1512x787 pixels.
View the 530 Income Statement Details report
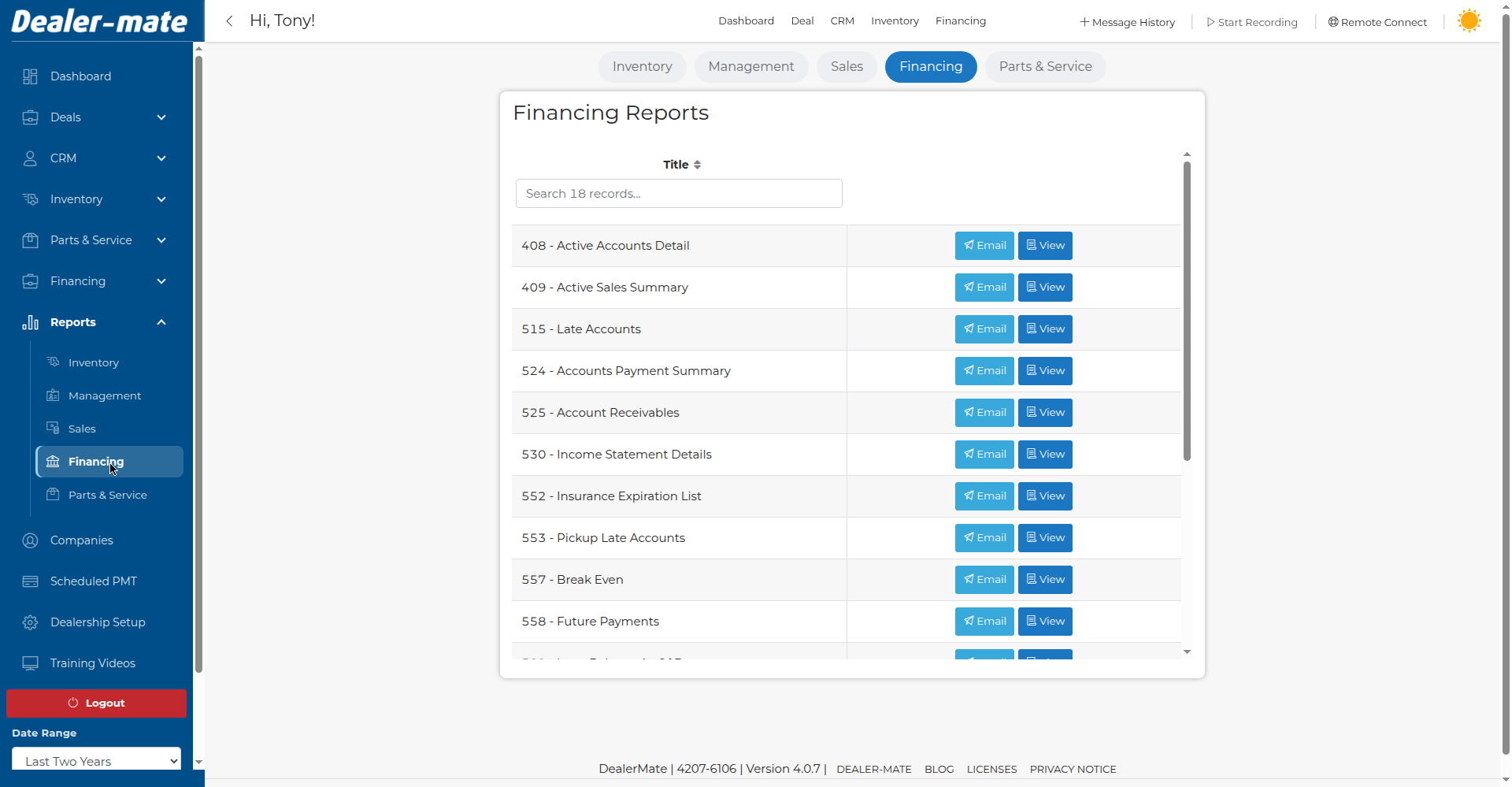coord(1045,455)
